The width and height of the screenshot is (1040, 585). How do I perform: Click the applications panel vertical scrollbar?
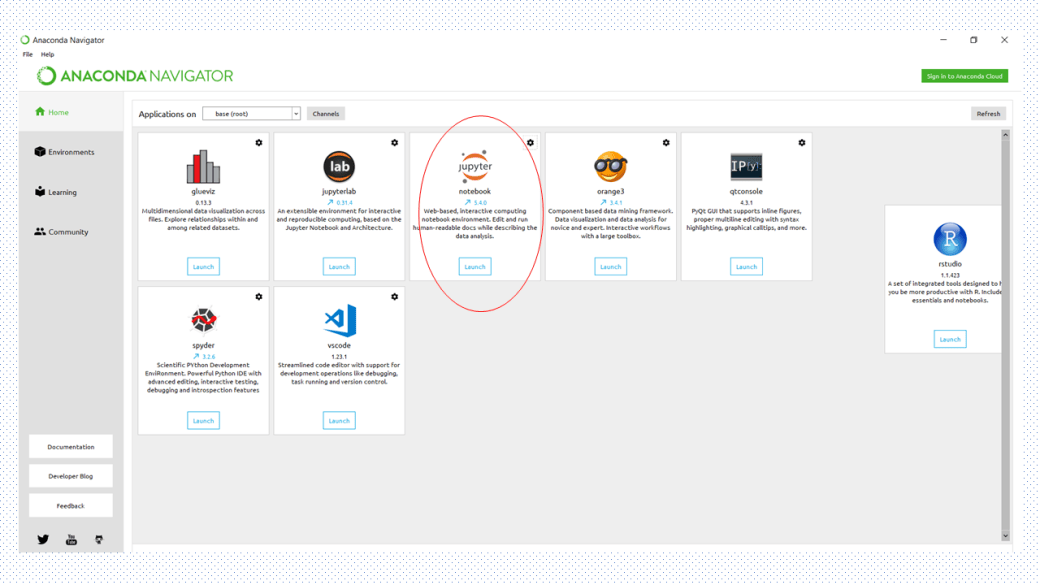1006,336
